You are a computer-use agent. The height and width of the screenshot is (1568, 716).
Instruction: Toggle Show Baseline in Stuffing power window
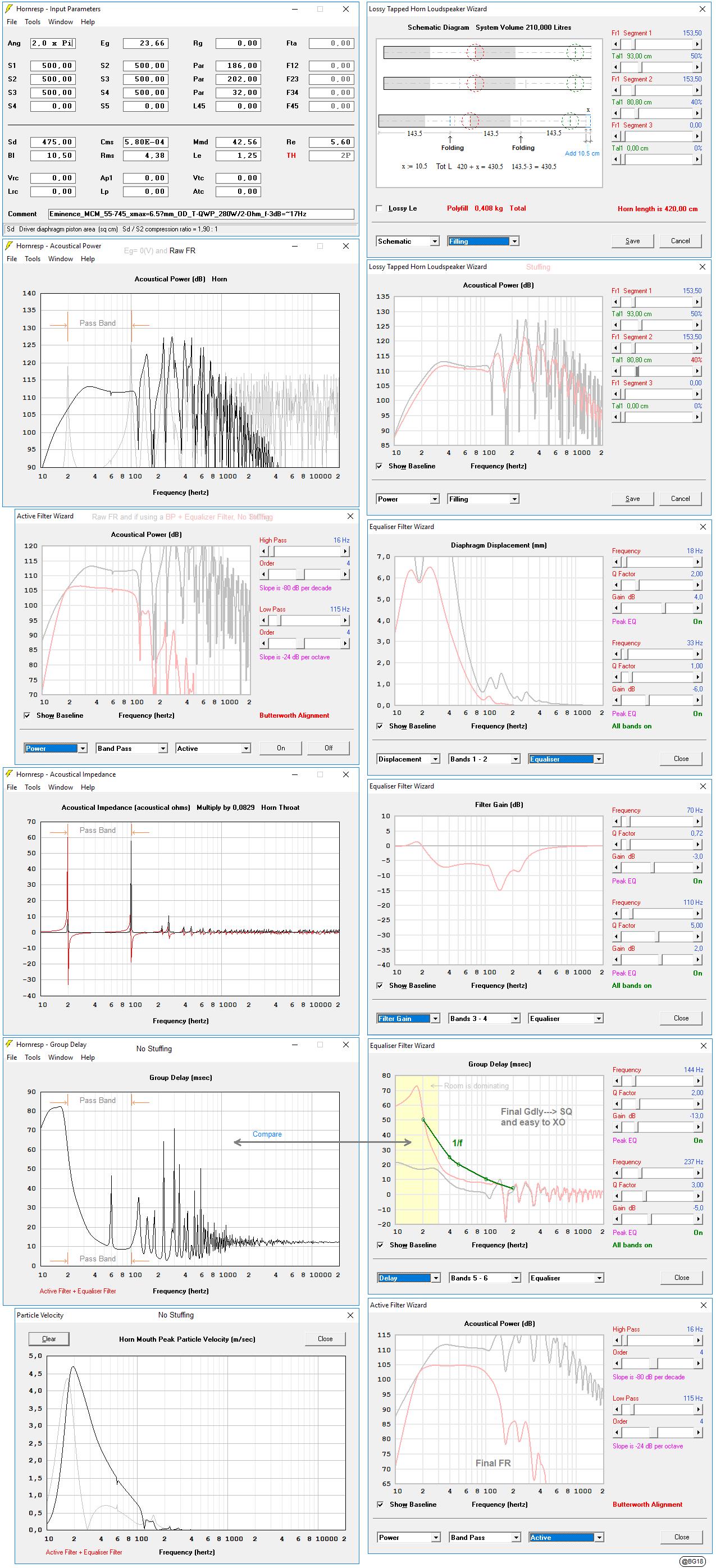coord(379,466)
